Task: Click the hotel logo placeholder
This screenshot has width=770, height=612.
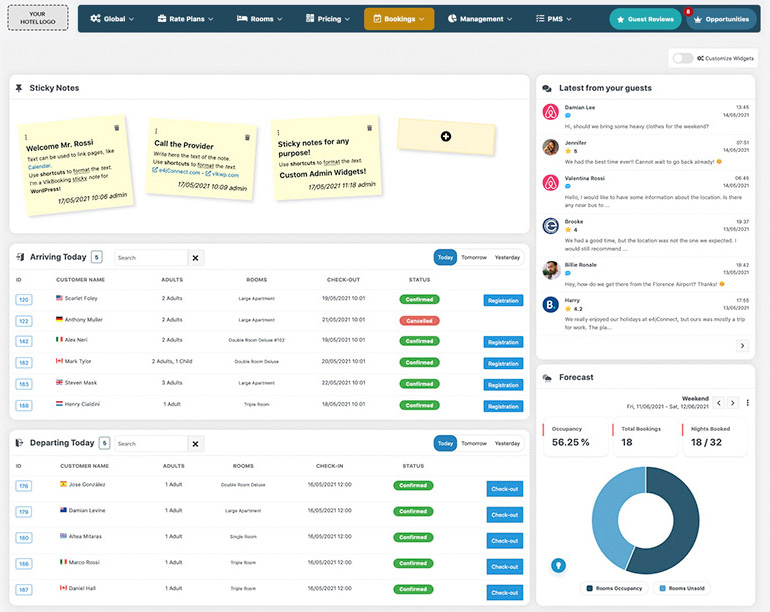Action: 38,18
